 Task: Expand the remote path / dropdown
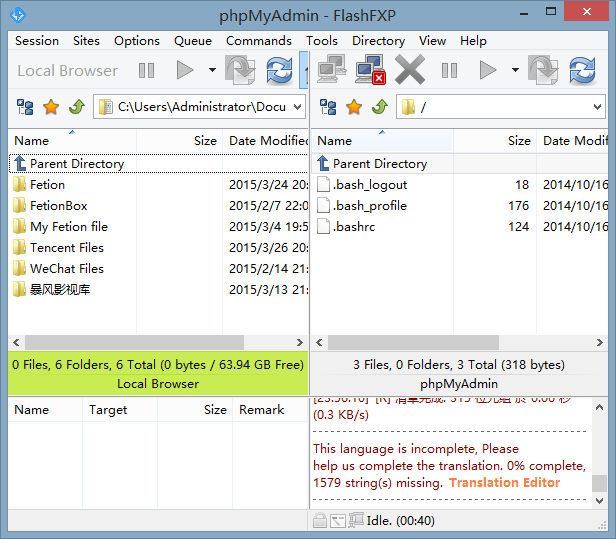pos(597,107)
